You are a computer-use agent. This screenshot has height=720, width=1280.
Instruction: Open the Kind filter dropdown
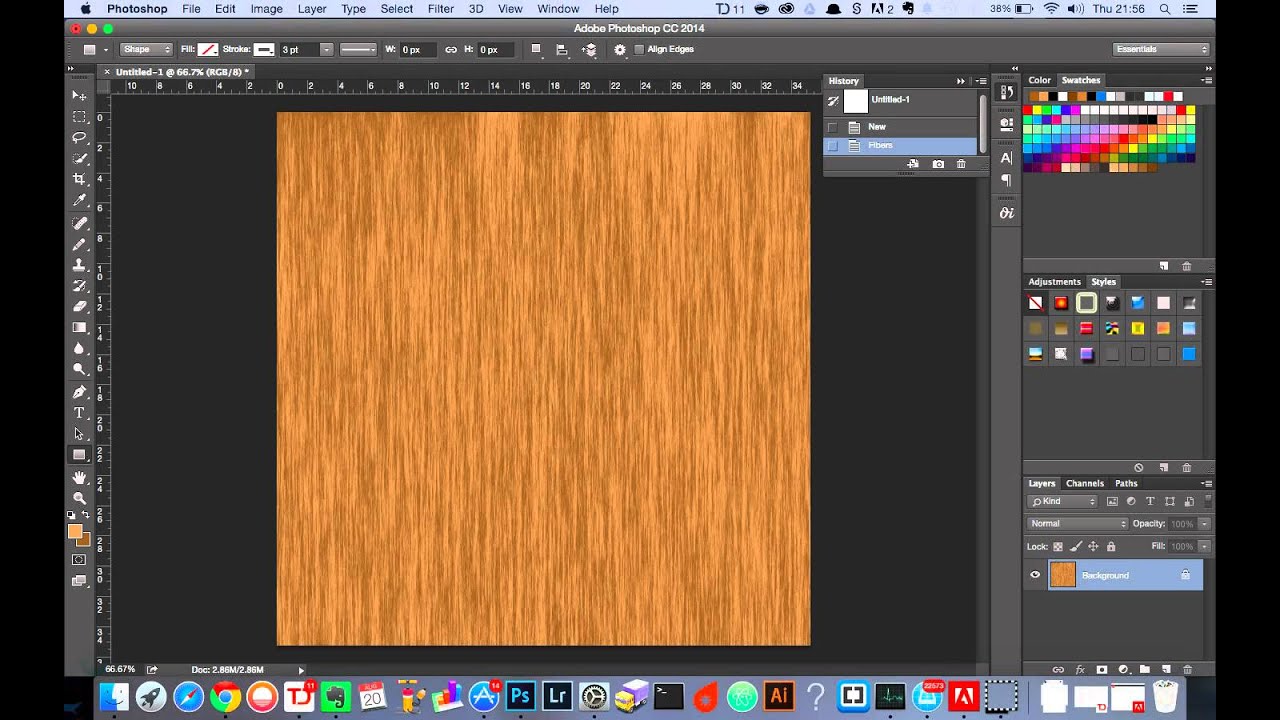(1063, 501)
